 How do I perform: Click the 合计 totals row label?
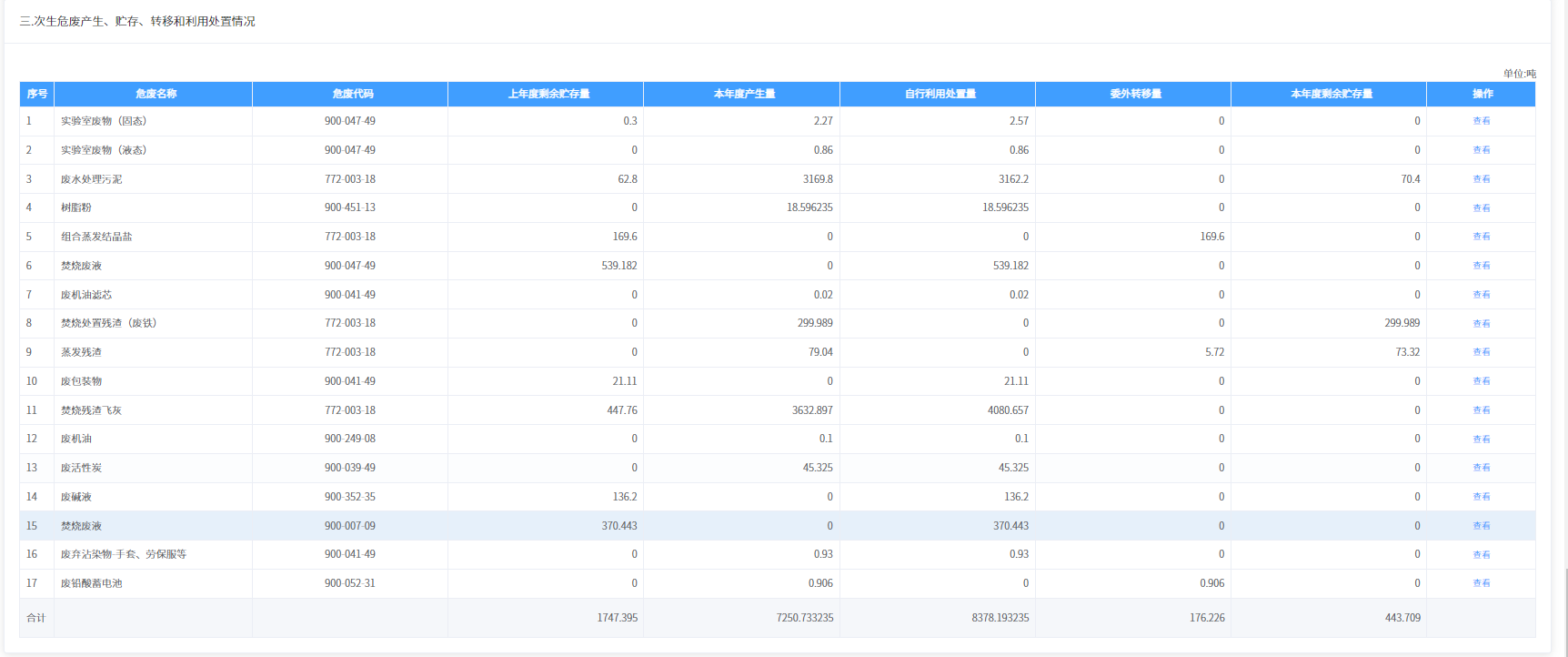click(36, 618)
